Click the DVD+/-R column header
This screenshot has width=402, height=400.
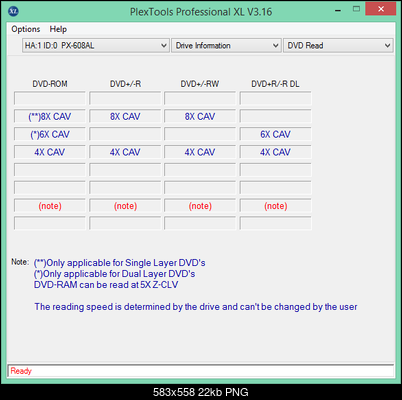click(x=125, y=84)
